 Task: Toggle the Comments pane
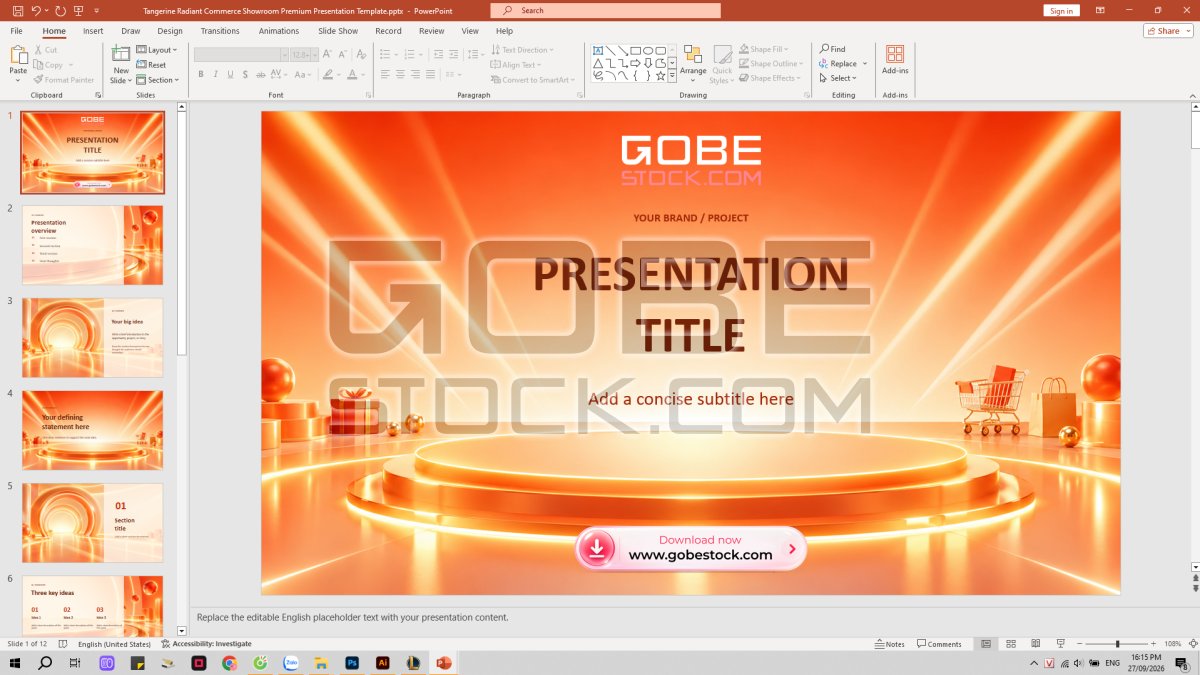tap(939, 644)
